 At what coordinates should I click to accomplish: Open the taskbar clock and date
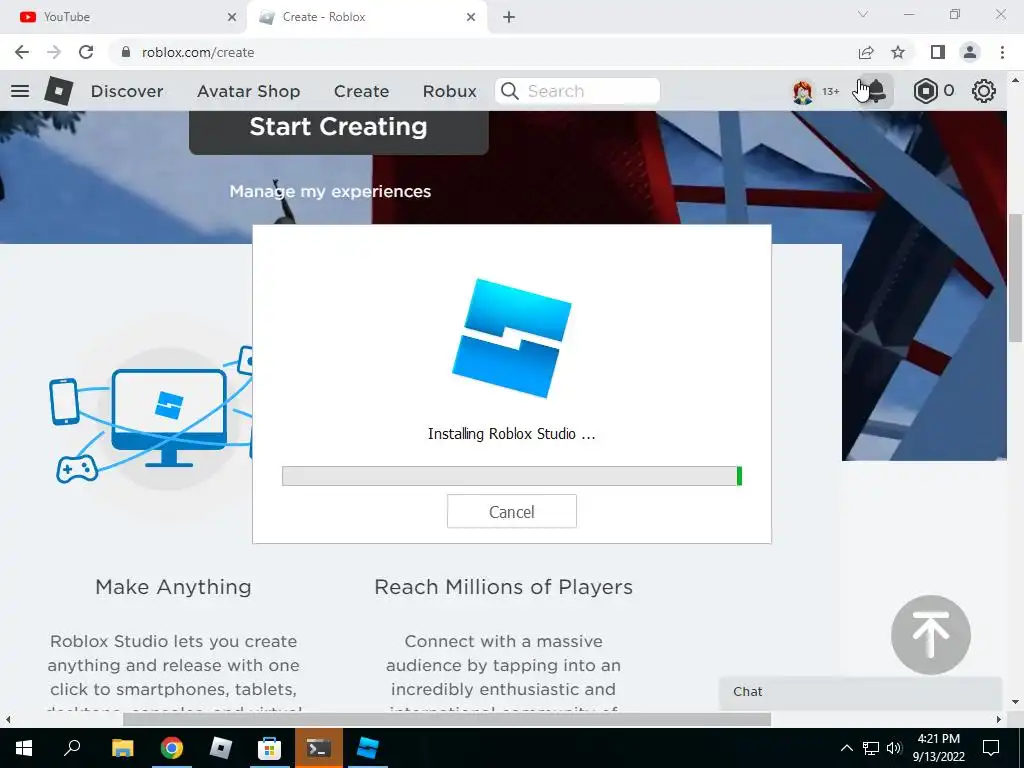pyautogui.click(x=938, y=748)
